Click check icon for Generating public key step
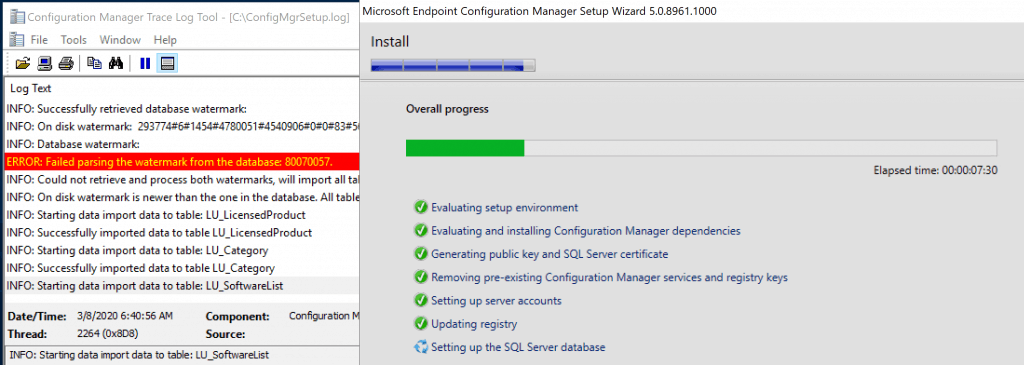The width and height of the screenshot is (1024, 365). pos(421,253)
